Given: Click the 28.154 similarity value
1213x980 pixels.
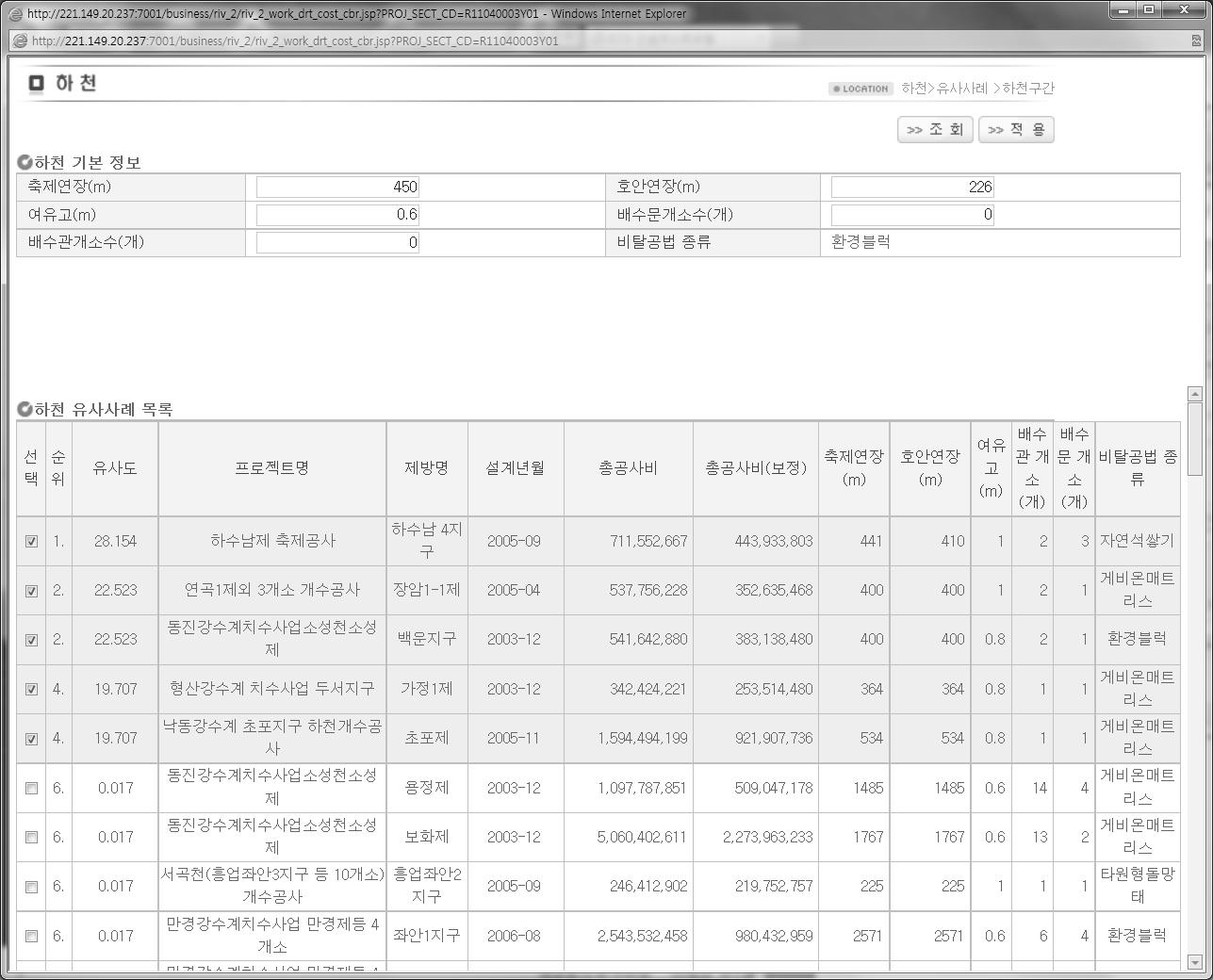Looking at the screenshot, I should pos(115,541).
